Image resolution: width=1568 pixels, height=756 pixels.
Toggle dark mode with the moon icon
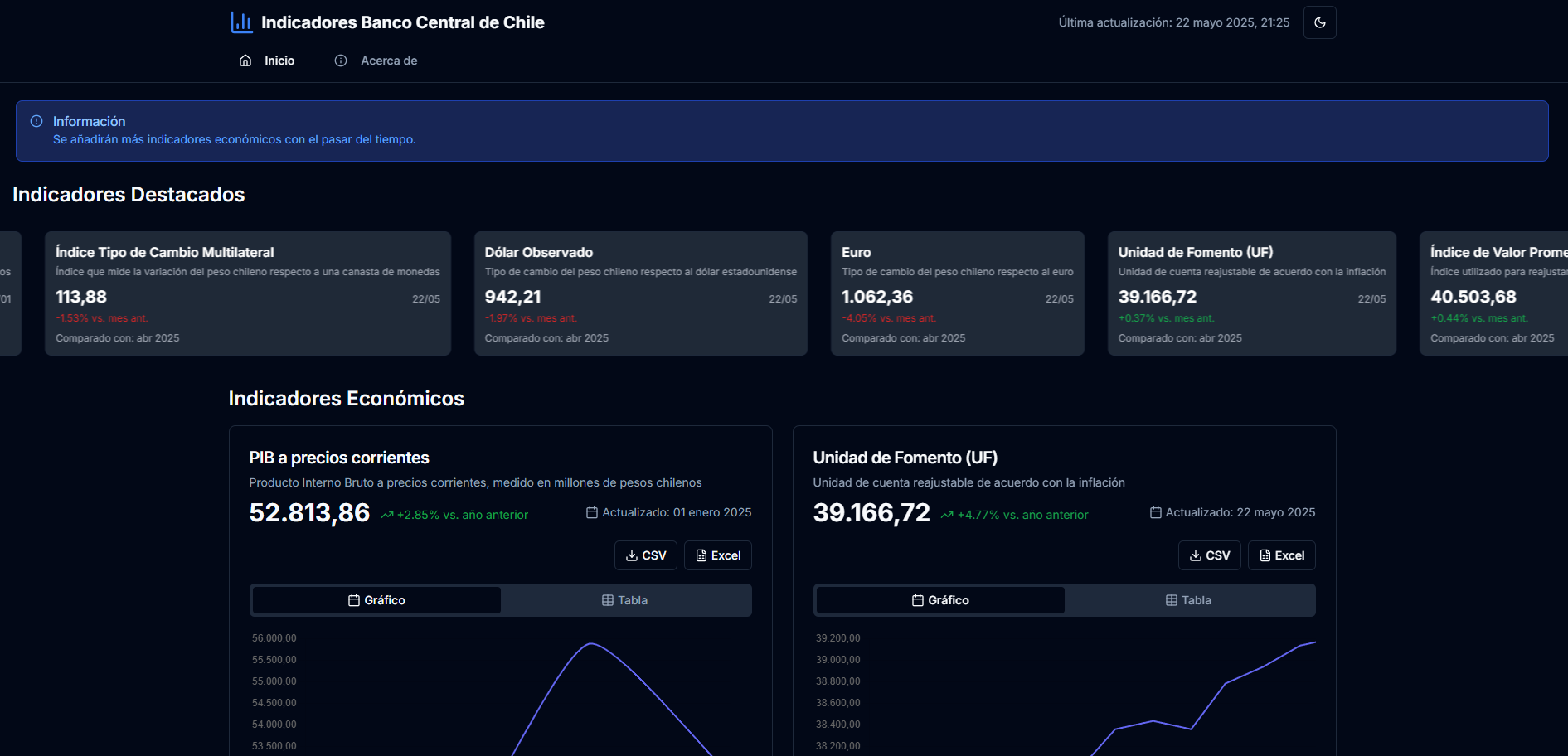tap(1319, 22)
